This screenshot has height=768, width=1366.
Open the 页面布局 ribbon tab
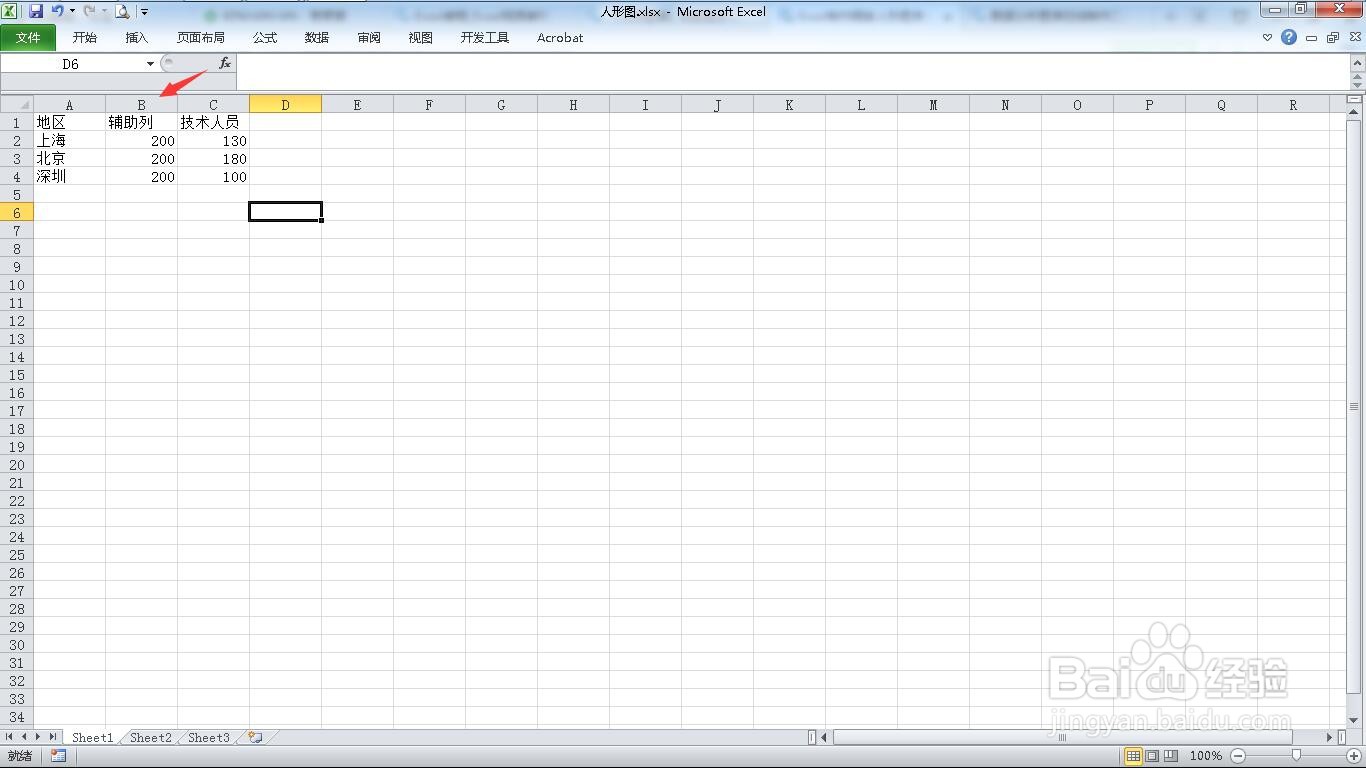click(201, 38)
